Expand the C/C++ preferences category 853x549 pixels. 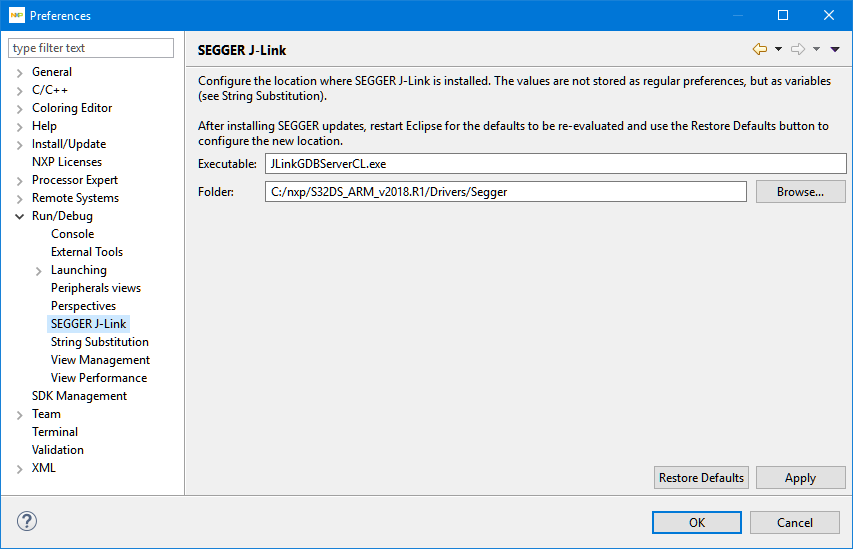[20, 90]
